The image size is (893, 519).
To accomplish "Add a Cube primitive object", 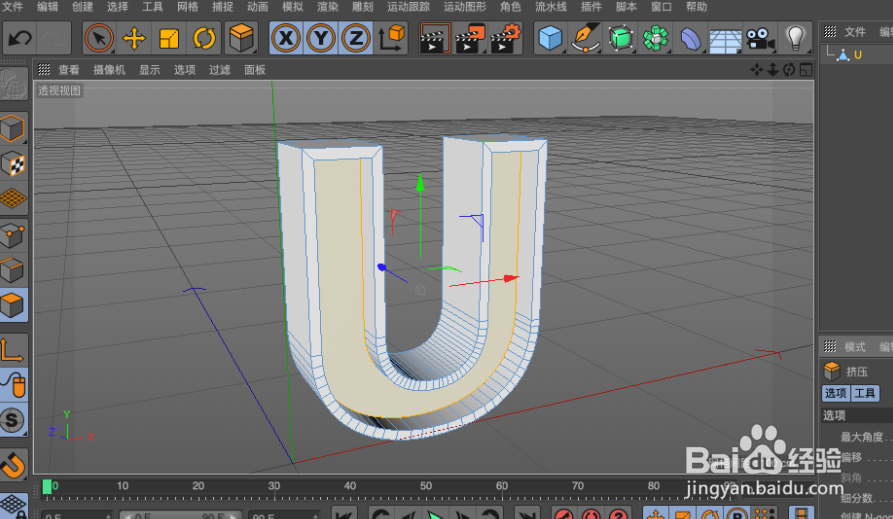I will tap(550, 39).
